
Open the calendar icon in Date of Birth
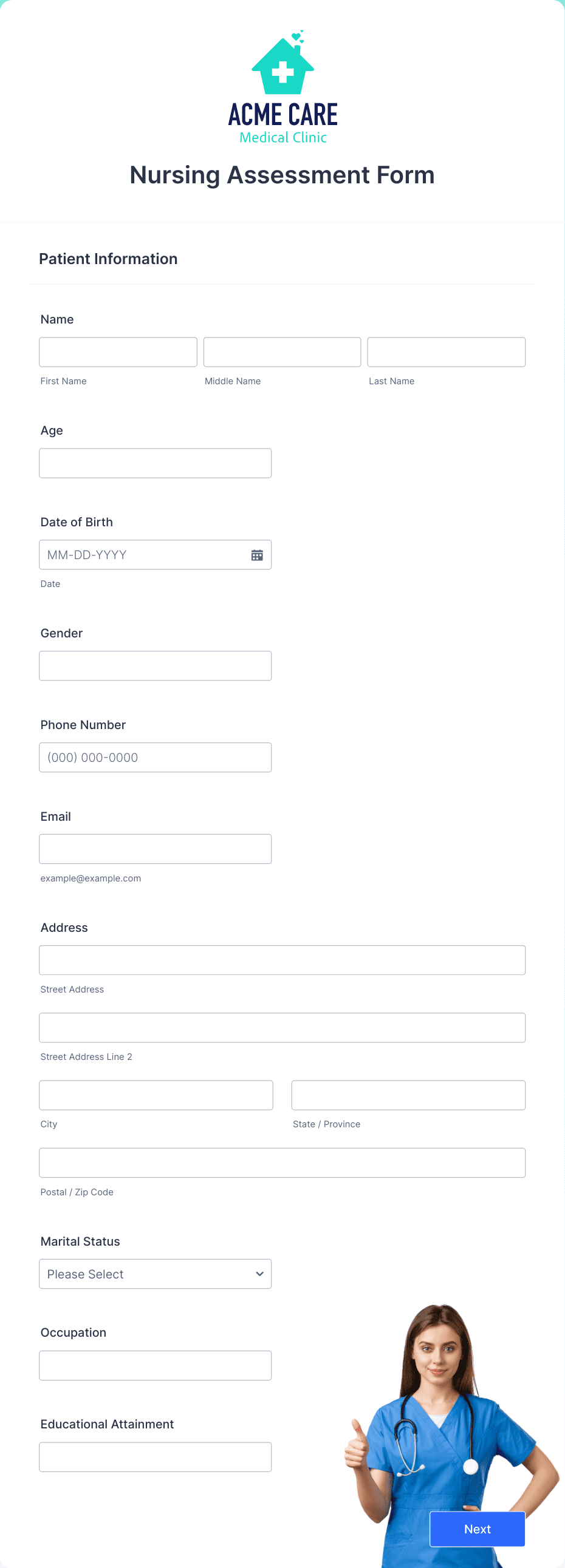[256, 554]
